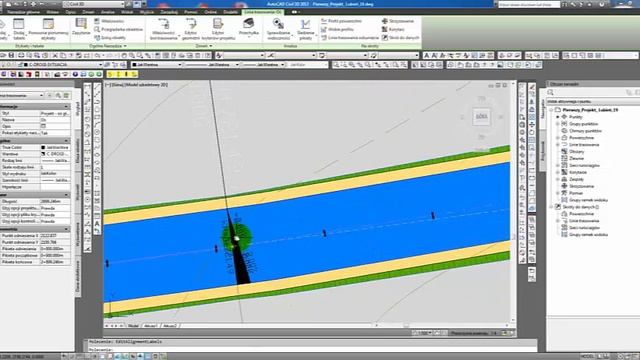Select the Pan hand tool in toolbar
This screenshot has width=640, height=360.
124,55
